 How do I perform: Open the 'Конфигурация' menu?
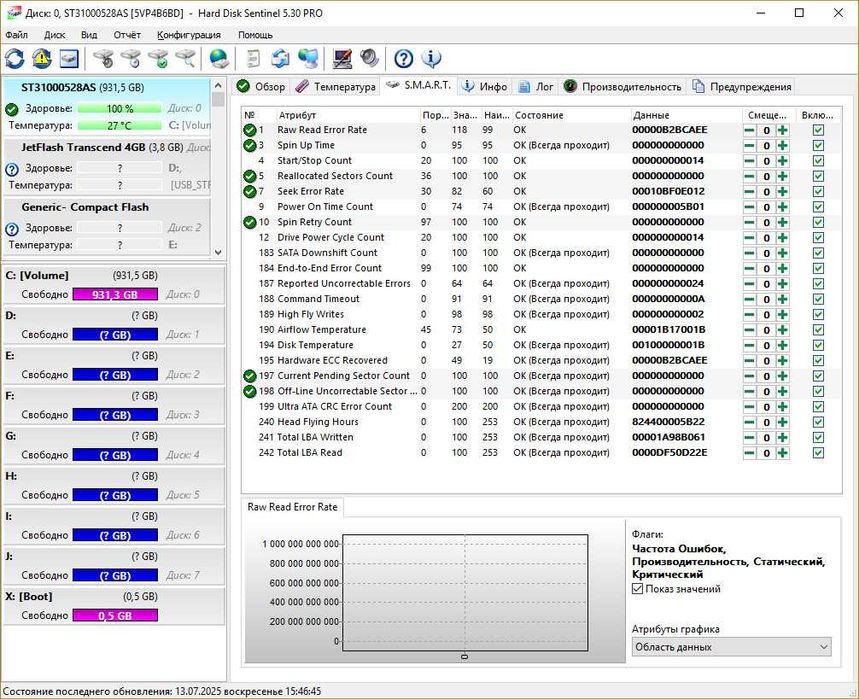tap(188, 35)
